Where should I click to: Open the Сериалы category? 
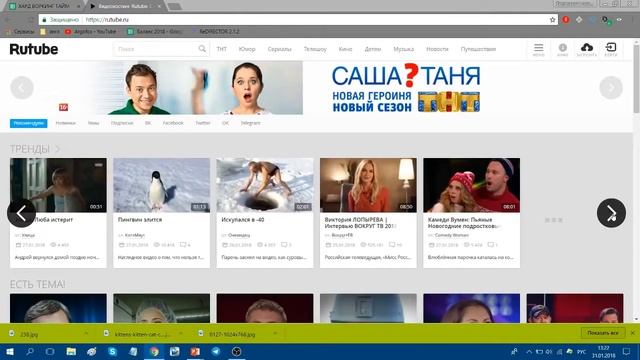[280, 49]
